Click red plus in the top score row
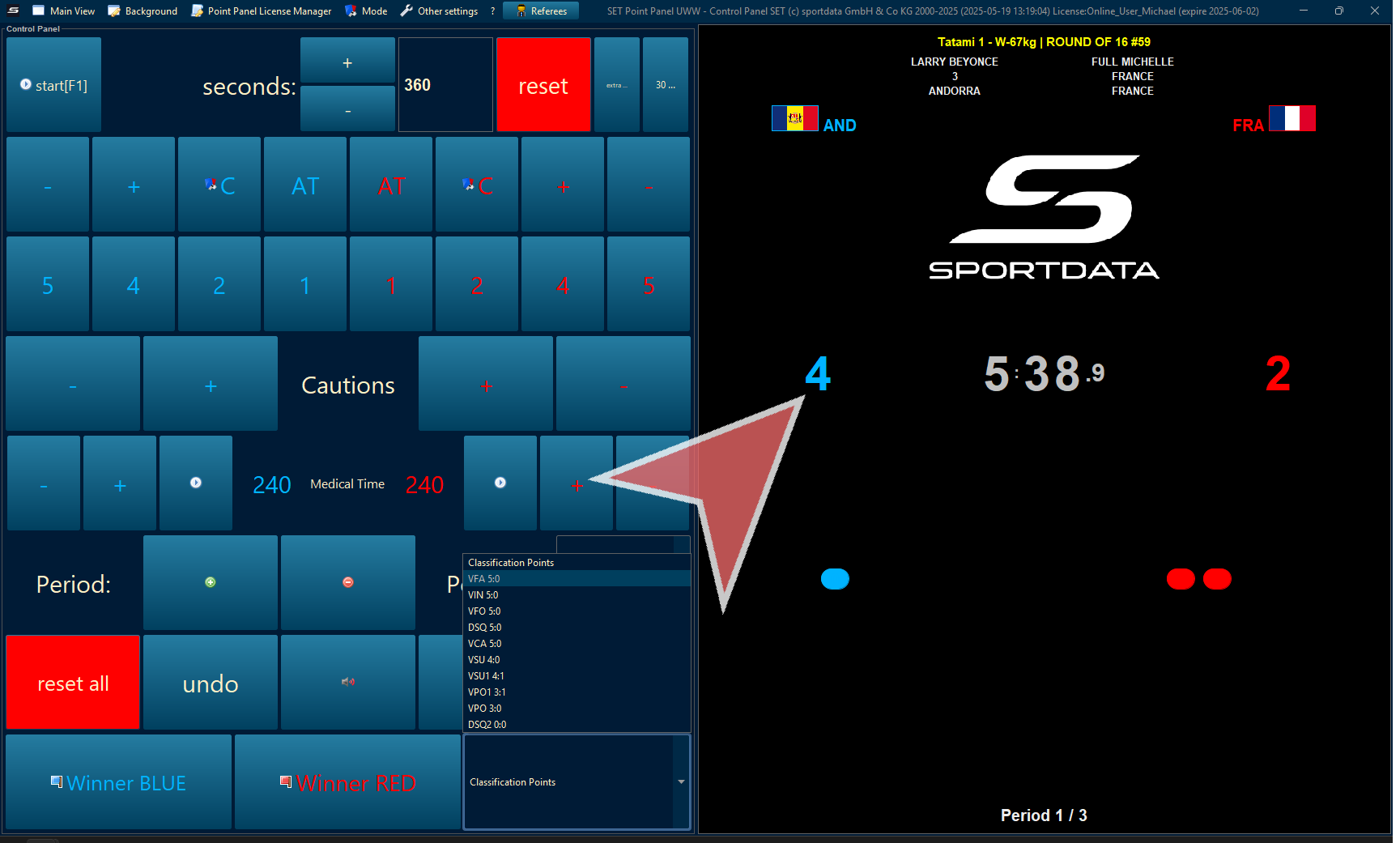Screen dimensions: 1400x843 [563, 185]
